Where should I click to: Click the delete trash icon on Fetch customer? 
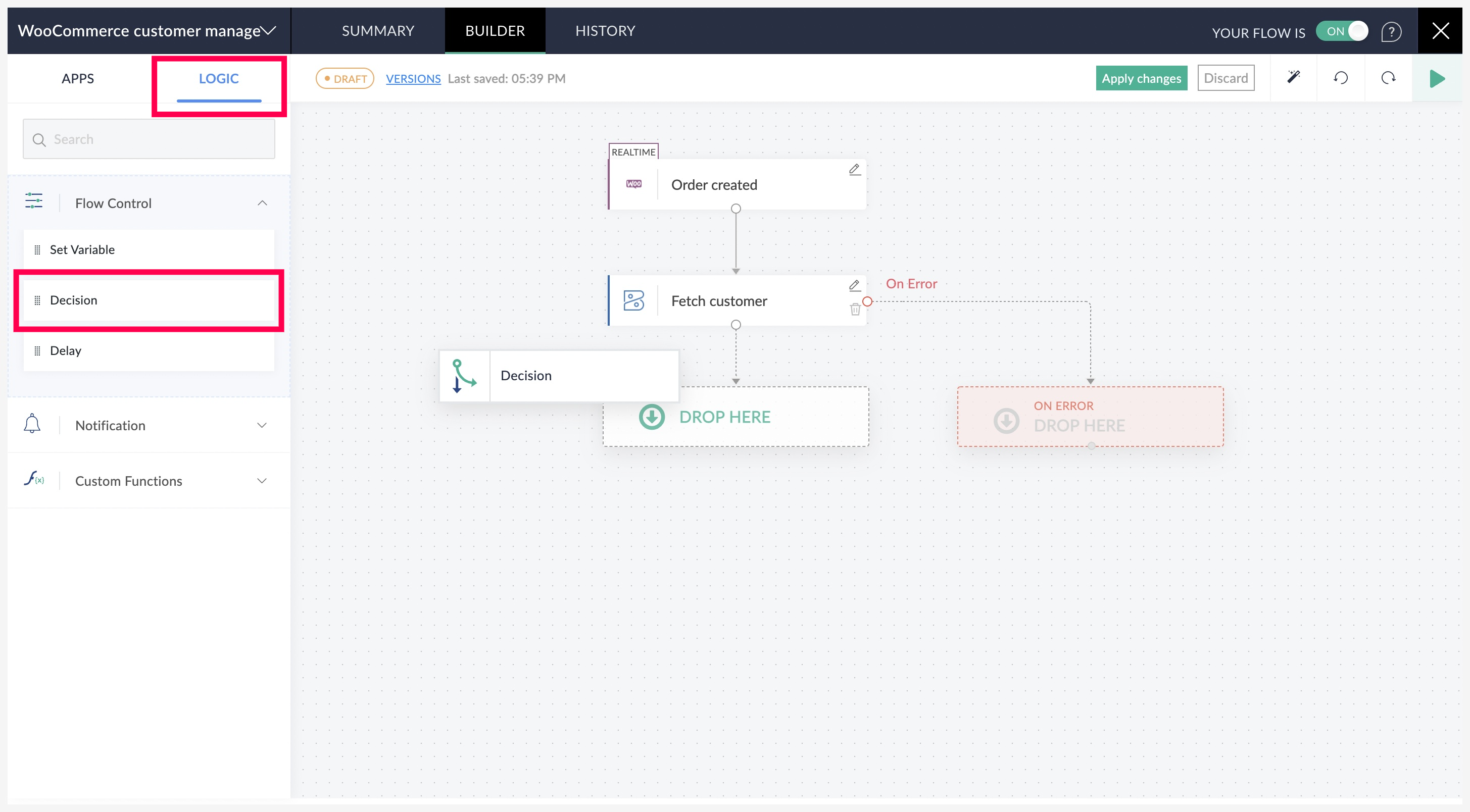pyautogui.click(x=855, y=310)
